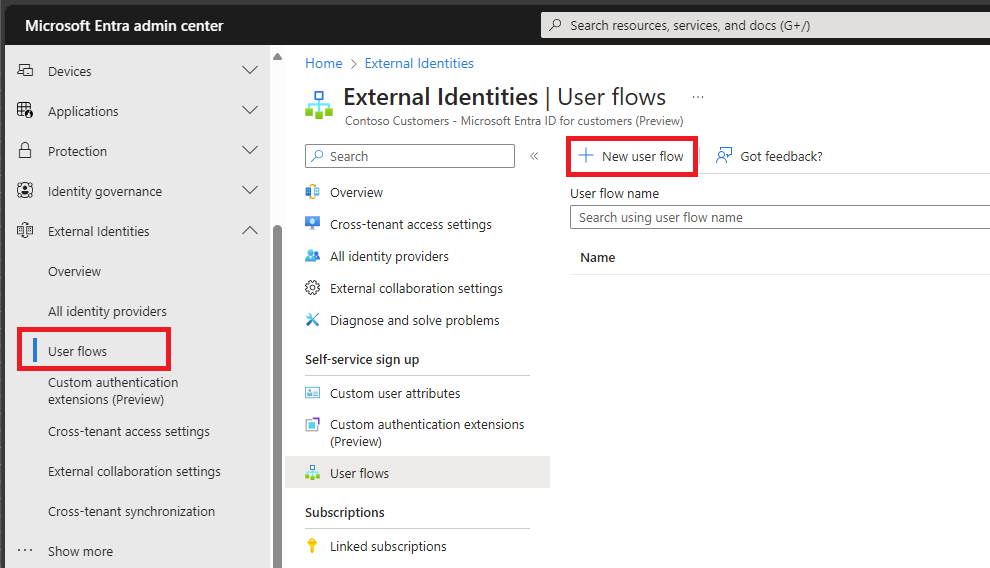Click the Protection lock icon
This screenshot has width=990, height=568.
click(x=25, y=151)
